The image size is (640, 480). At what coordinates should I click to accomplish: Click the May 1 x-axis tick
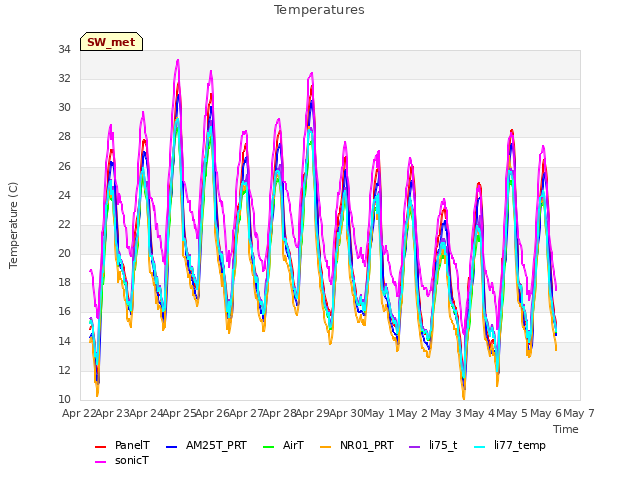(379, 413)
